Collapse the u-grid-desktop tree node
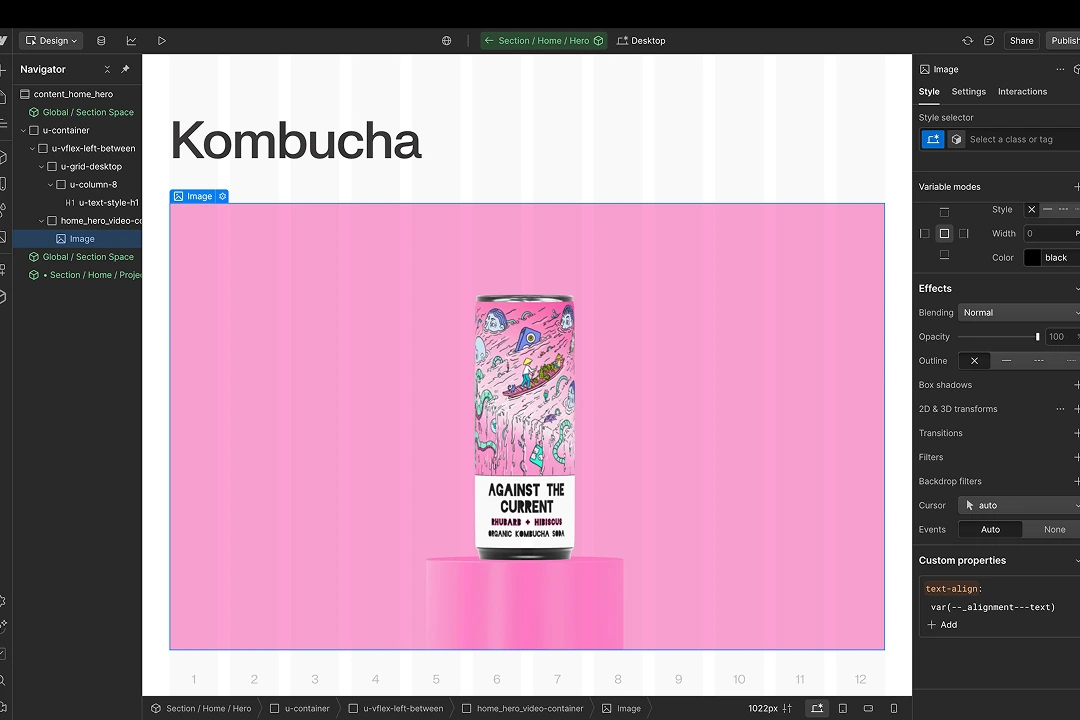Viewport: 1080px width, 720px height. click(x=41, y=167)
